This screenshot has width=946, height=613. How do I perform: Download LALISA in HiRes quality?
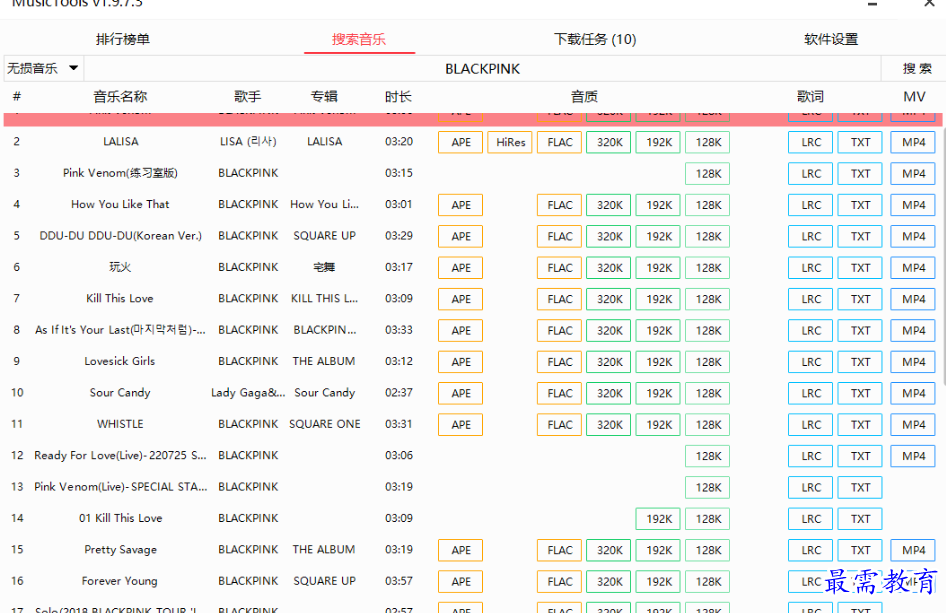point(510,142)
